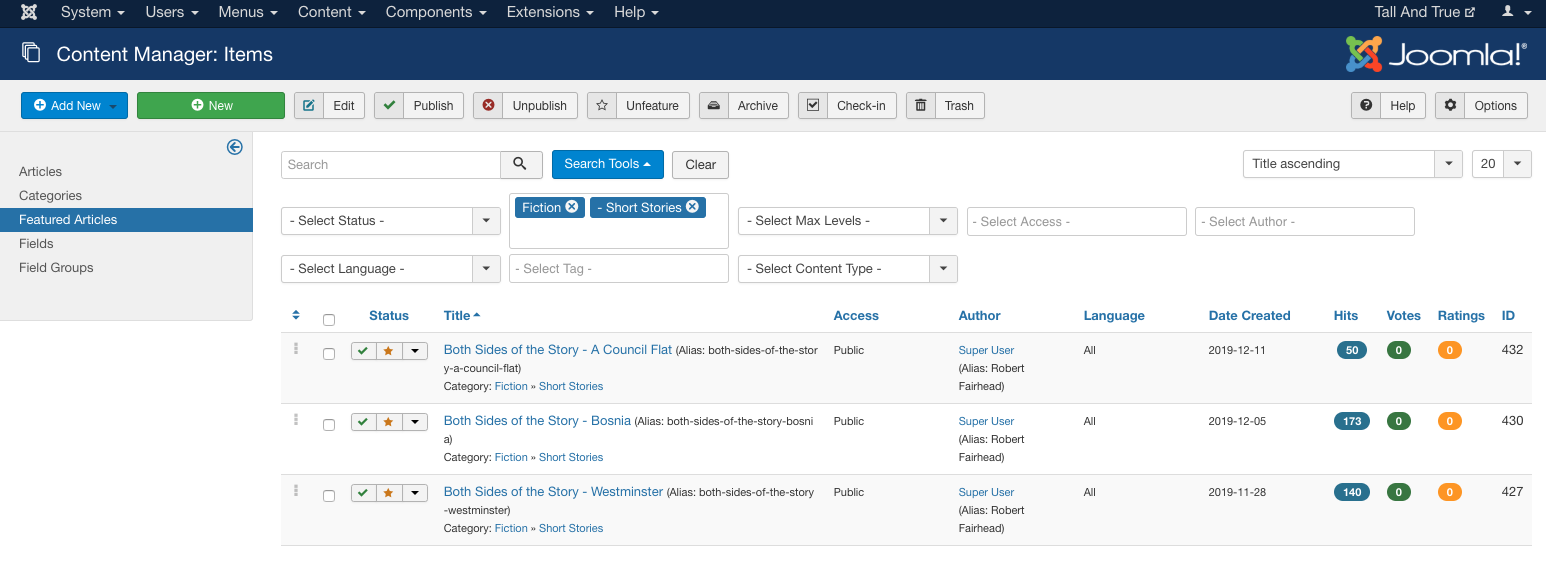1546x568 pixels.
Task: Open the Extensions menu
Action: click(550, 12)
